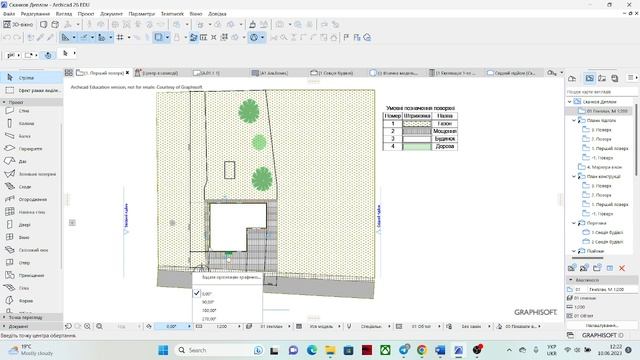
Task: Select the Window (Вікно) tool
Action: [31, 237]
